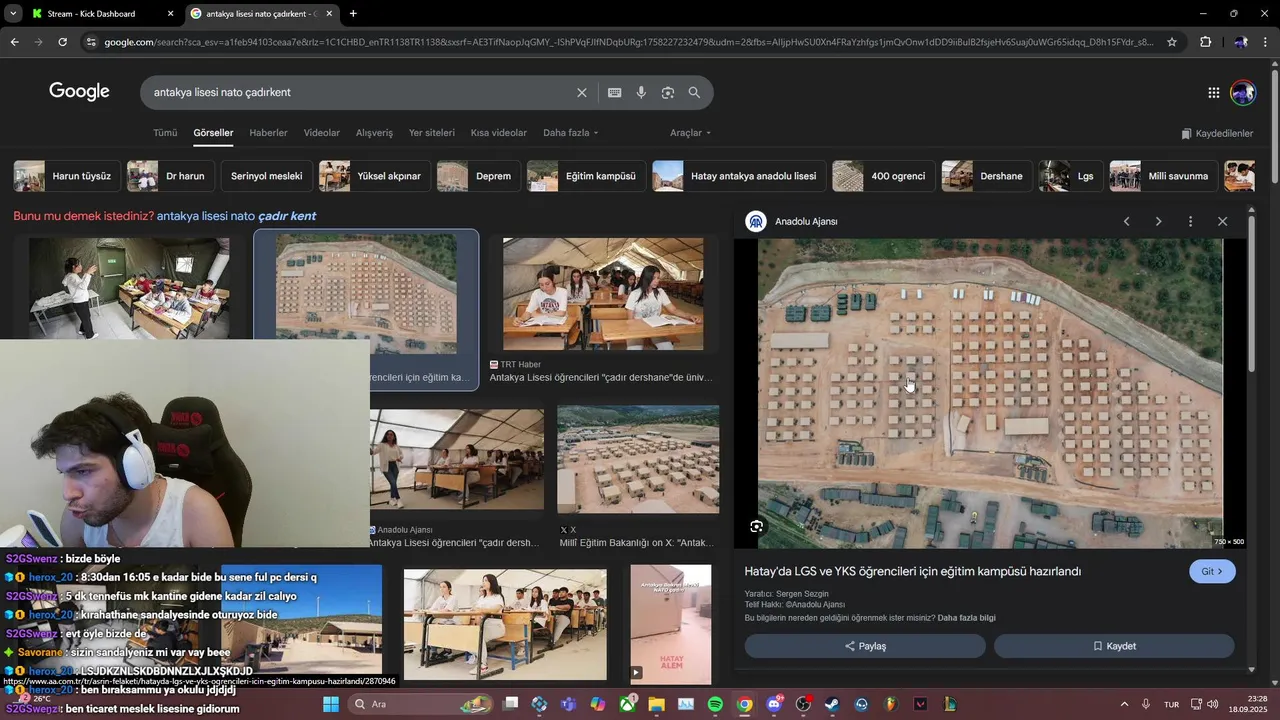Screen dimensions: 1280x720
Task: Search this image with Lens icon
Action: (757, 526)
